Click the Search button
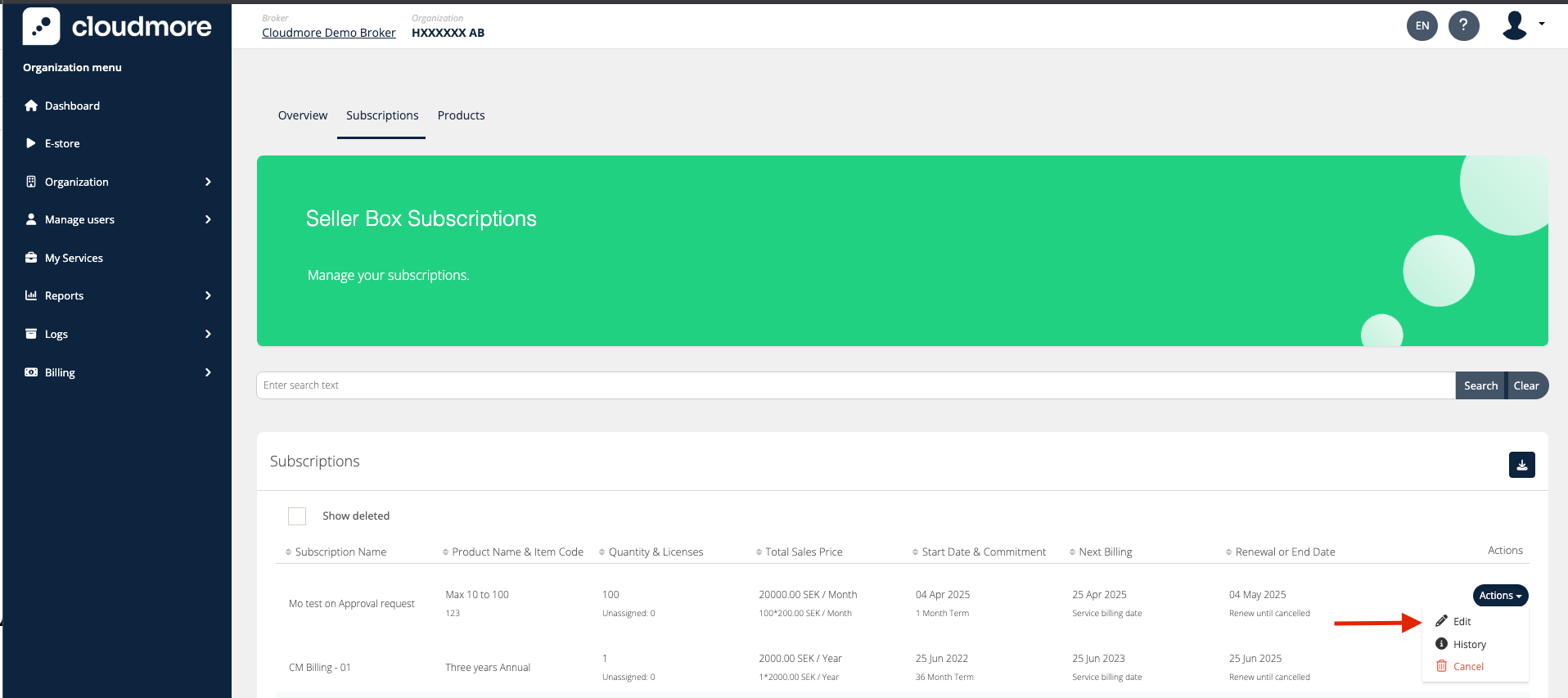1568x698 pixels. (1480, 385)
